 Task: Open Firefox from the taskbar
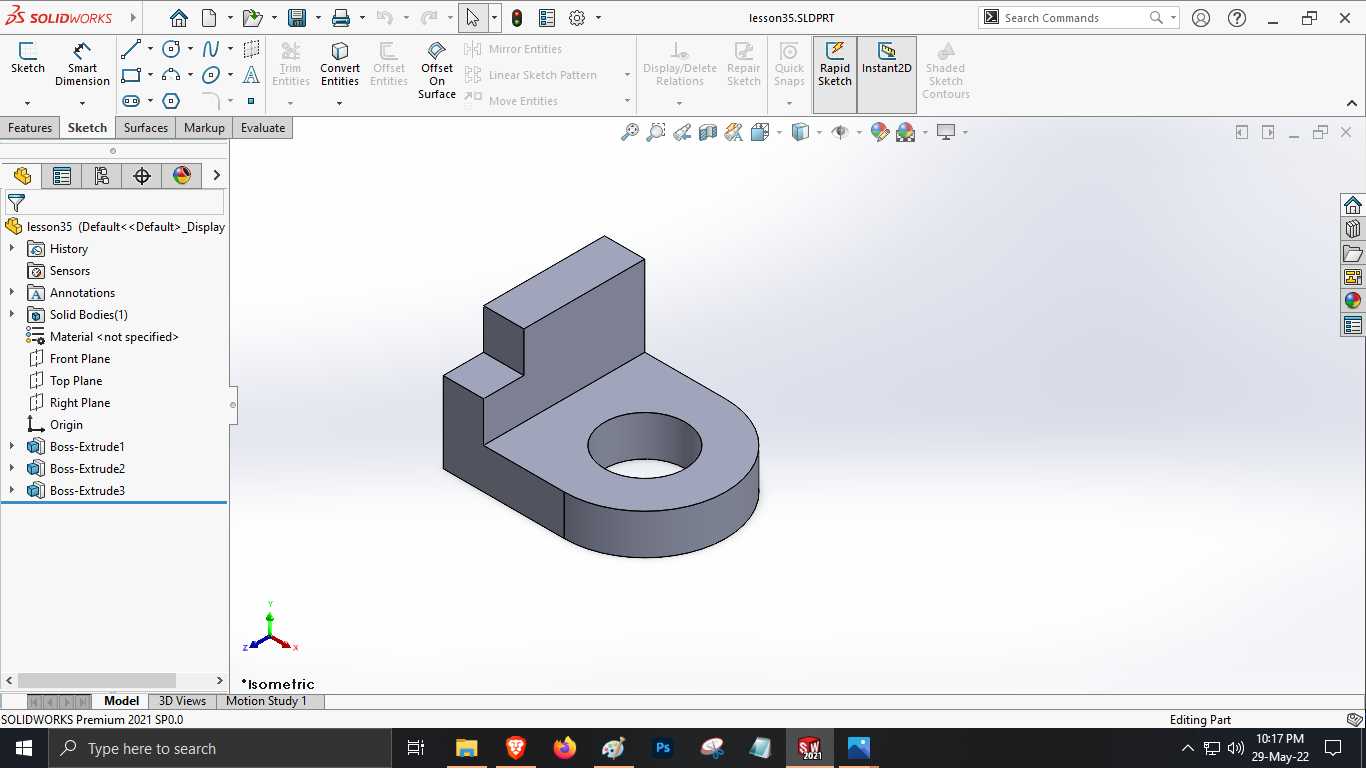[x=565, y=748]
